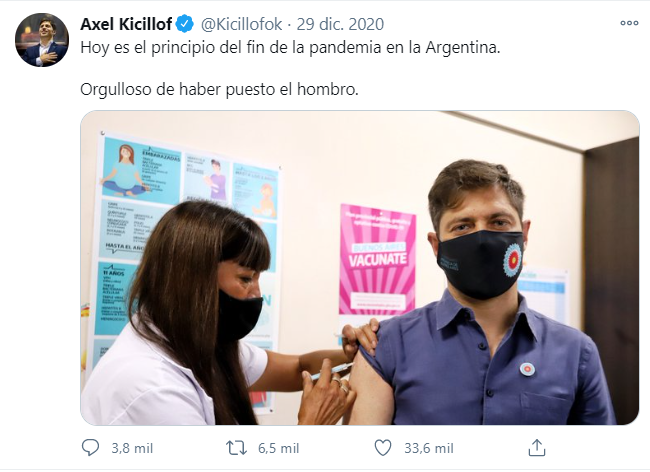Open Axel Kicillof's profile avatar
Image resolution: width=650 pixels, height=472 pixels.
click(42, 40)
